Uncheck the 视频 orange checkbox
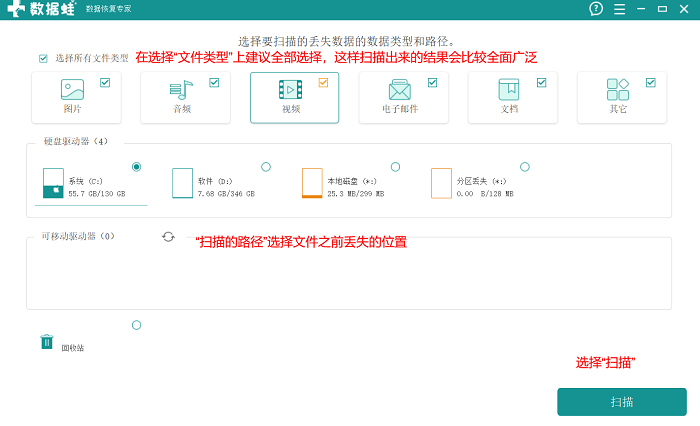700x426 pixels. 323,83
